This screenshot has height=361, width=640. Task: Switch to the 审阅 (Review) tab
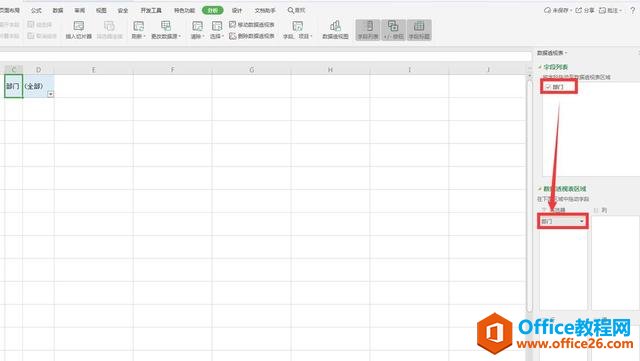click(x=80, y=10)
